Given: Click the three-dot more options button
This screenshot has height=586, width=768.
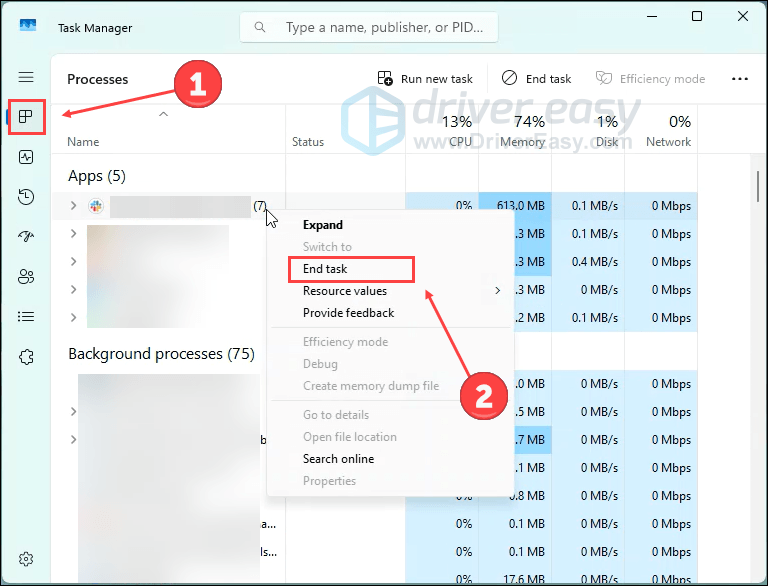Looking at the screenshot, I should [x=740, y=79].
